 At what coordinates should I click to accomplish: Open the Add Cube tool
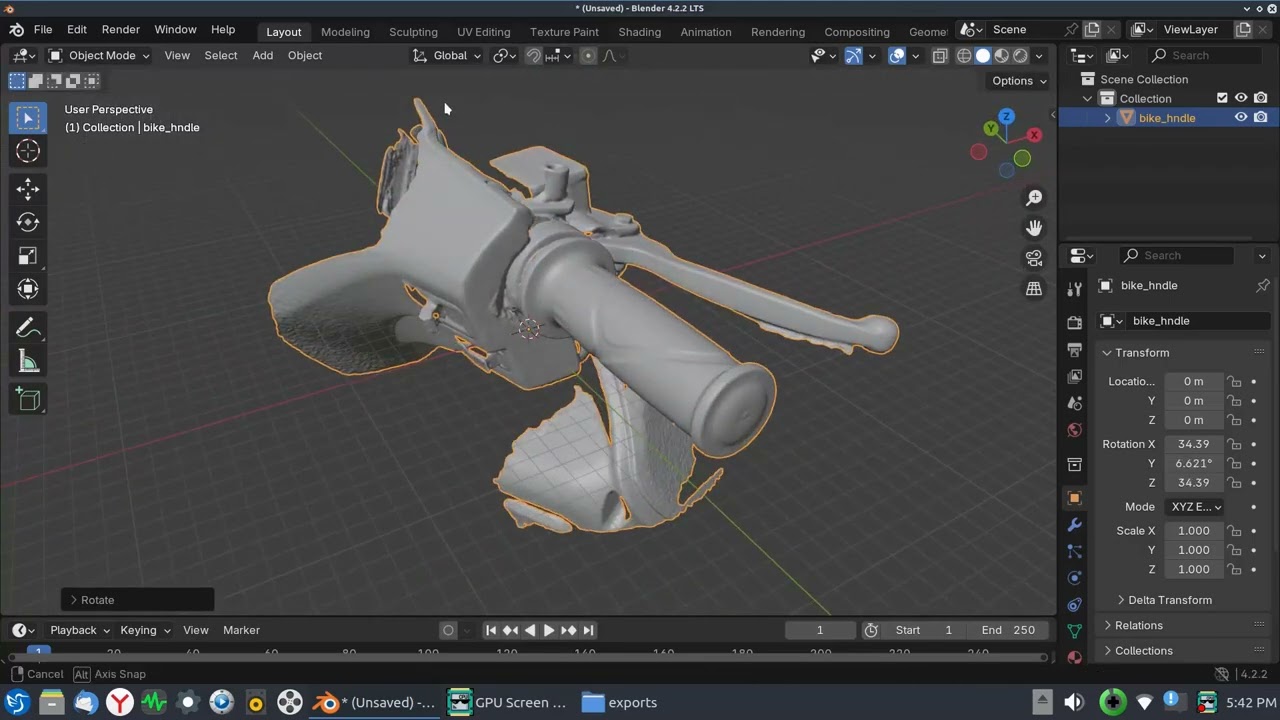[x=28, y=400]
